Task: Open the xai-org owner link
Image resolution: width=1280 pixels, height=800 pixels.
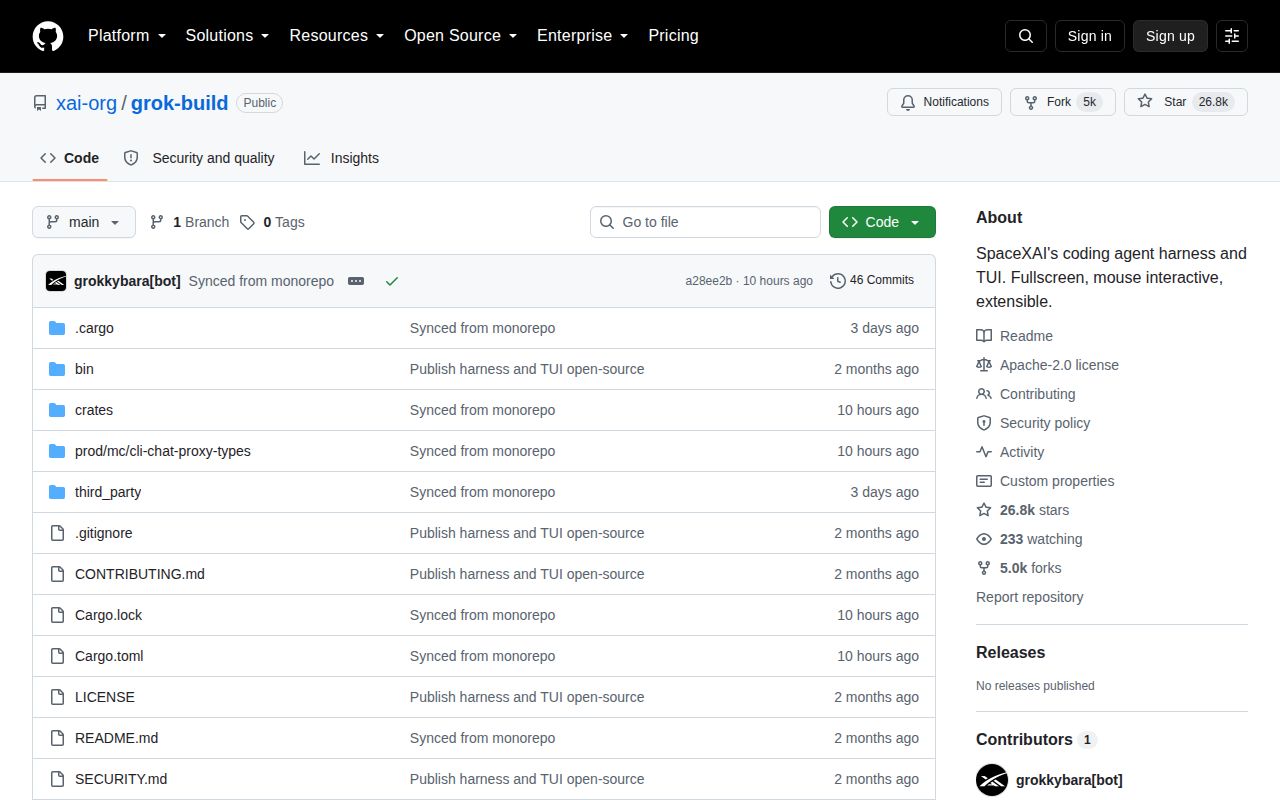Action: pos(86,103)
